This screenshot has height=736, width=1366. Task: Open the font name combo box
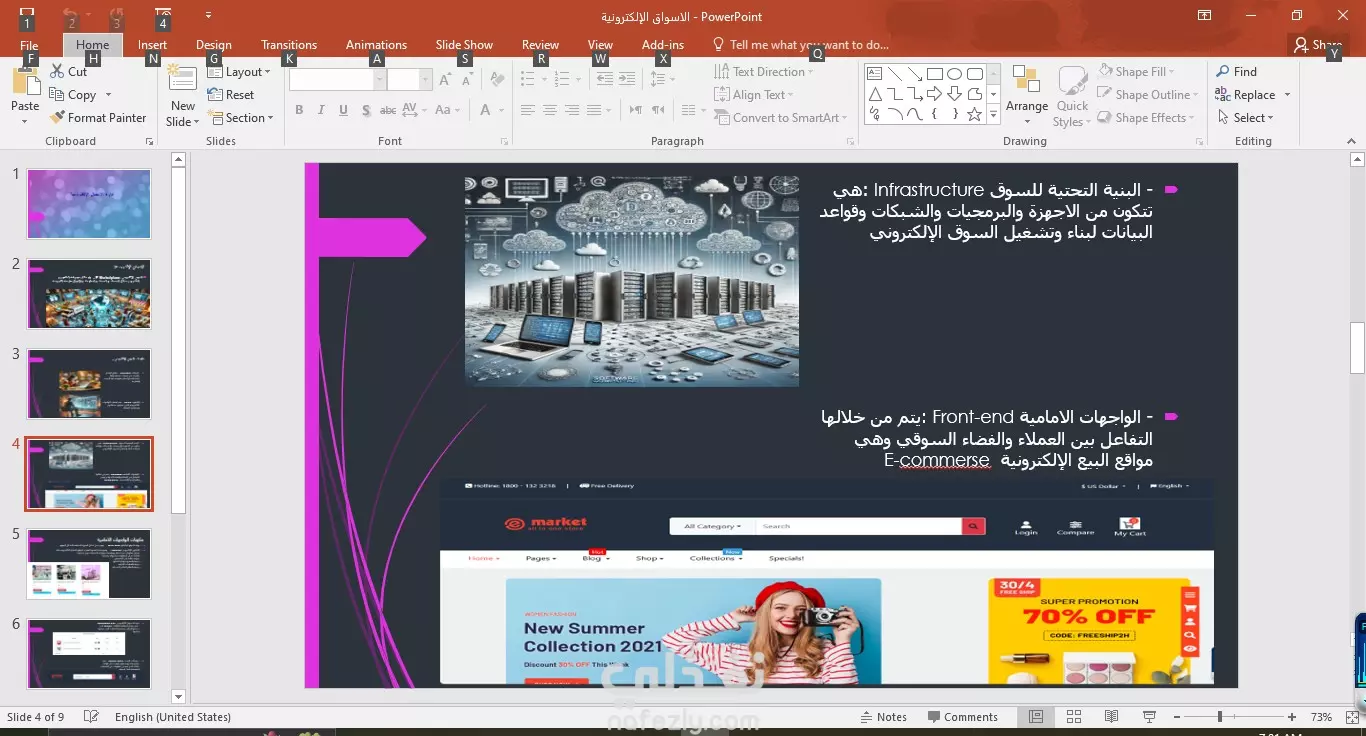pyautogui.click(x=337, y=80)
